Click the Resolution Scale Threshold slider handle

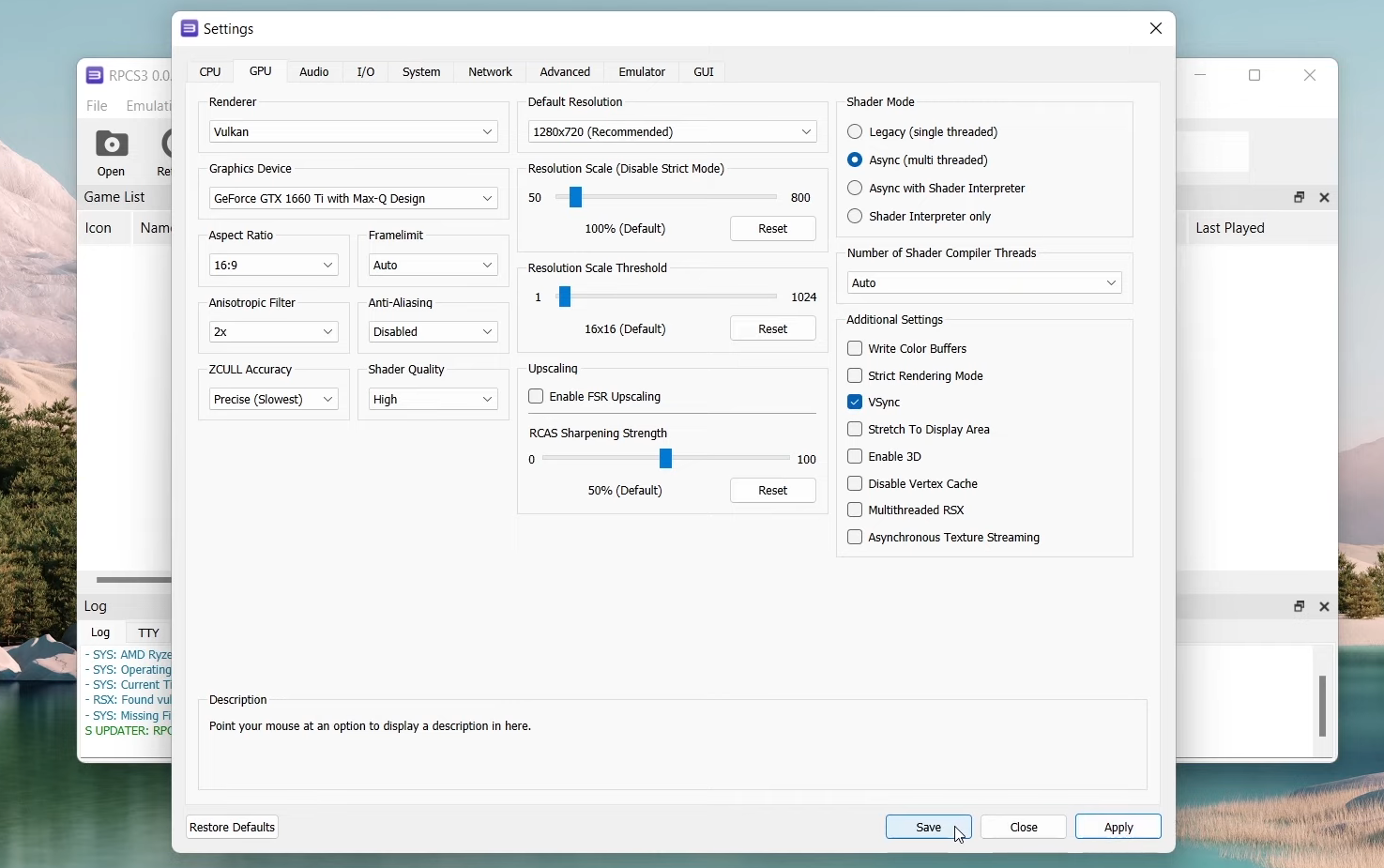point(565,297)
